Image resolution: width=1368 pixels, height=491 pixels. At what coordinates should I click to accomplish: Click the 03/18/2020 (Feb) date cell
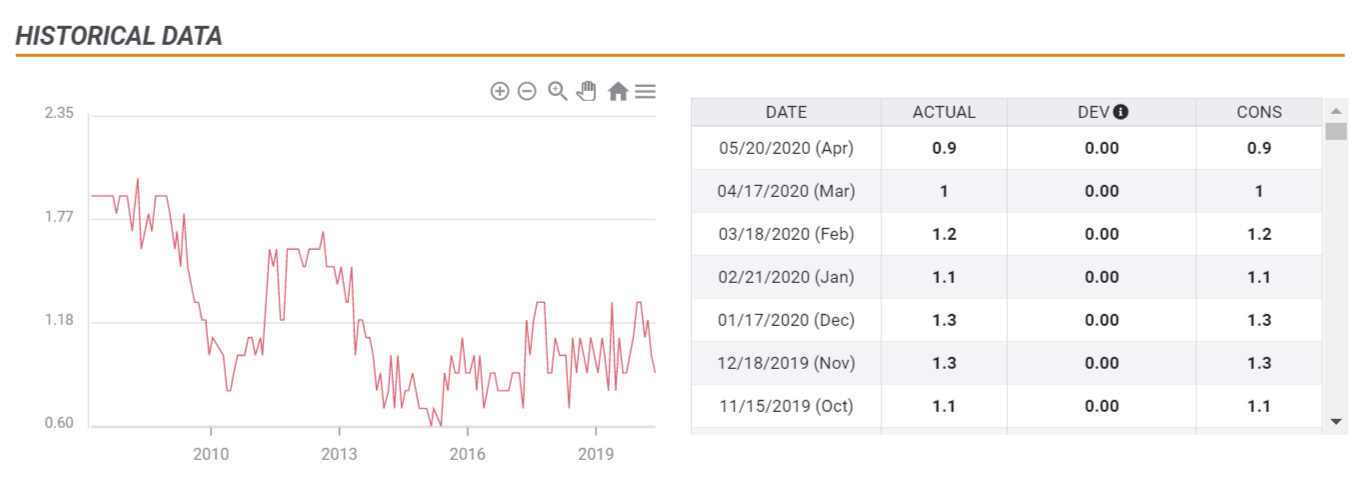click(x=786, y=234)
